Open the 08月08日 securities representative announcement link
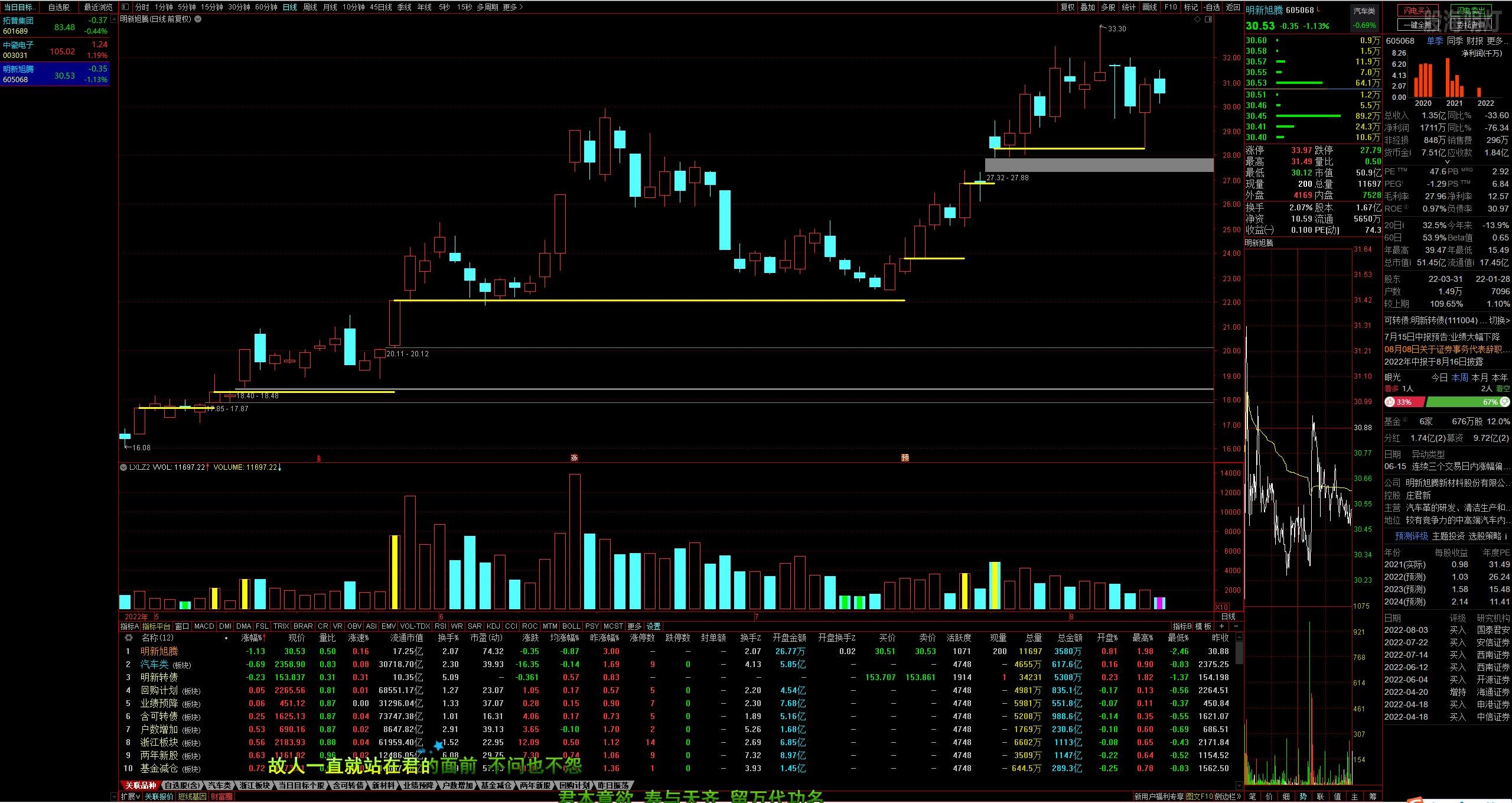This screenshot has width=1512, height=803. pos(1446,349)
